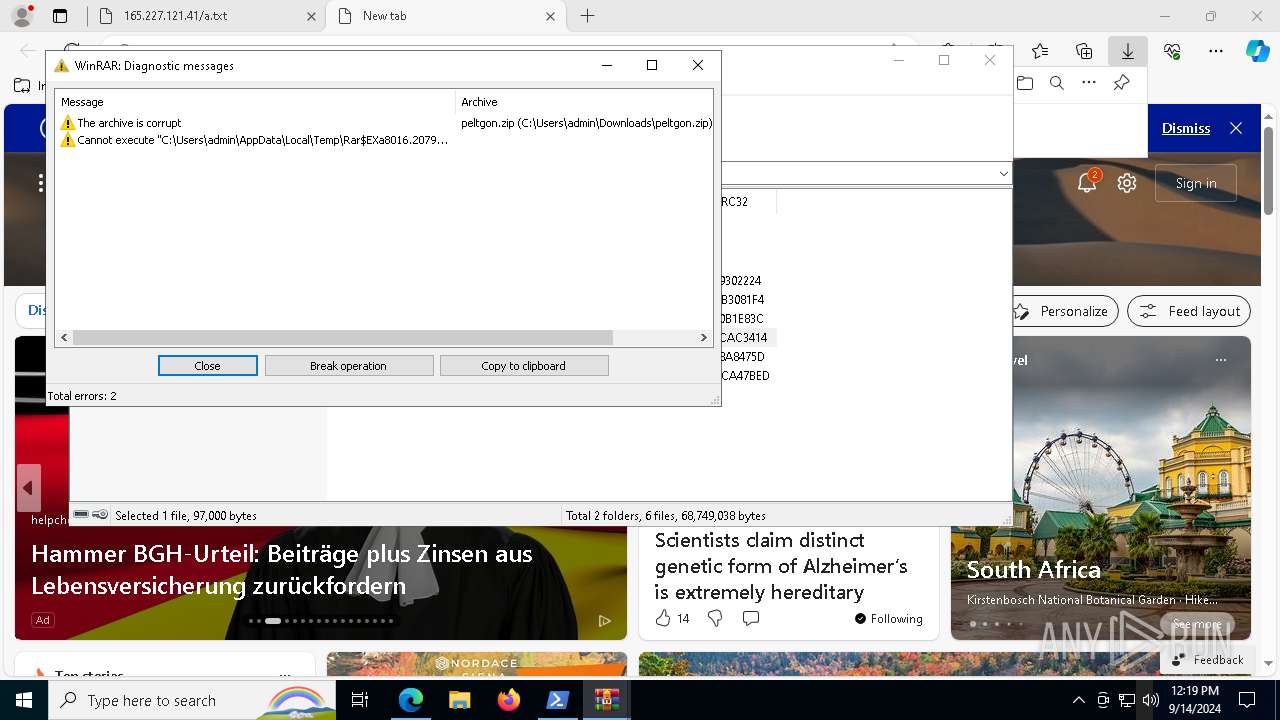Open Edge Downloads arrow icon
The image size is (1280, 720).
pos(1128,51)
